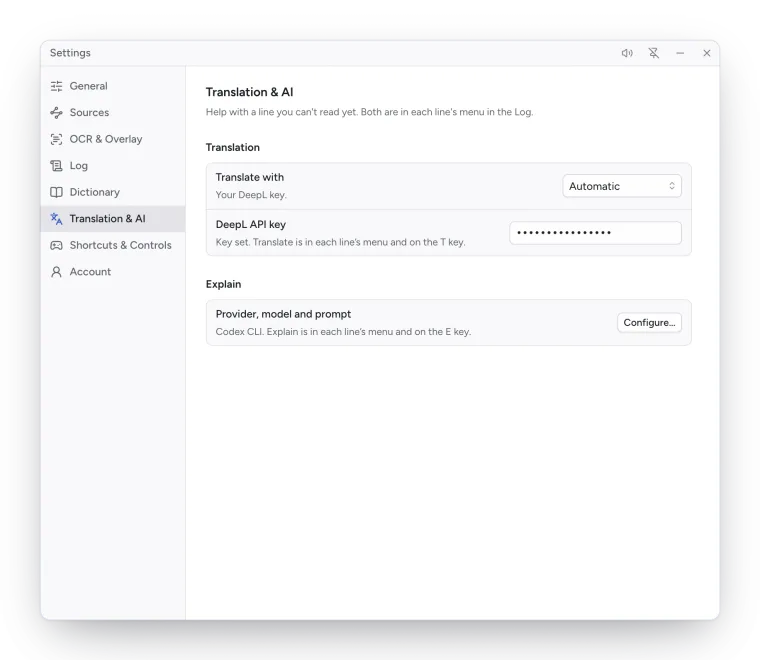This screenshot has height=660, width=760.
Task: Click the 'Key set. Translate is in each line's menu' text
Action: coord(340,242)
